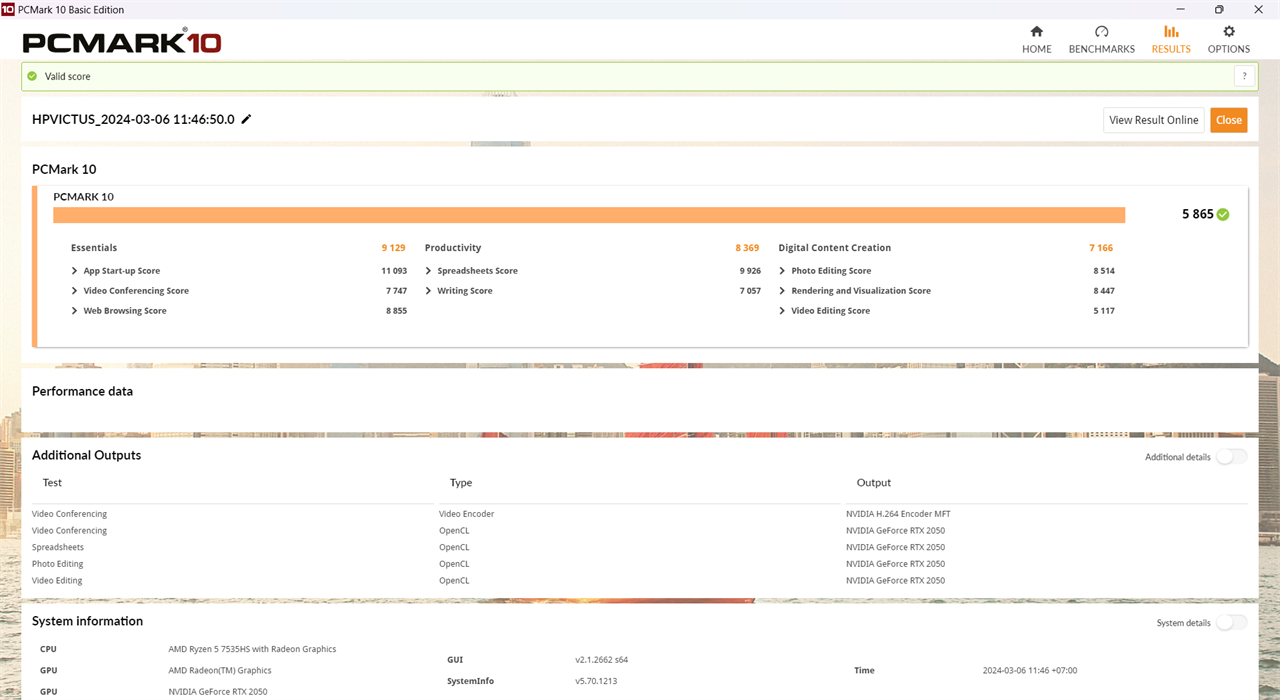Click the Time value 2024-03-06 11:46 +07:00
1280x700 pixels.
[x=1030, y=670]
